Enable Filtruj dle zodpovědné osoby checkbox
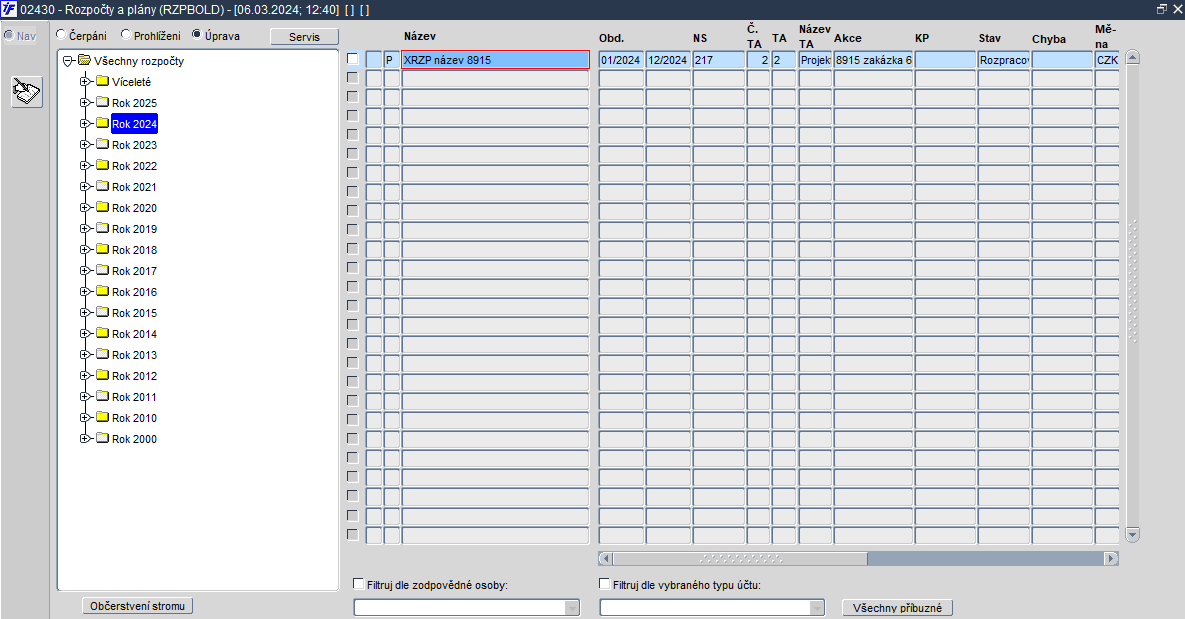The image size is (1185, 619). coord(359,583)
